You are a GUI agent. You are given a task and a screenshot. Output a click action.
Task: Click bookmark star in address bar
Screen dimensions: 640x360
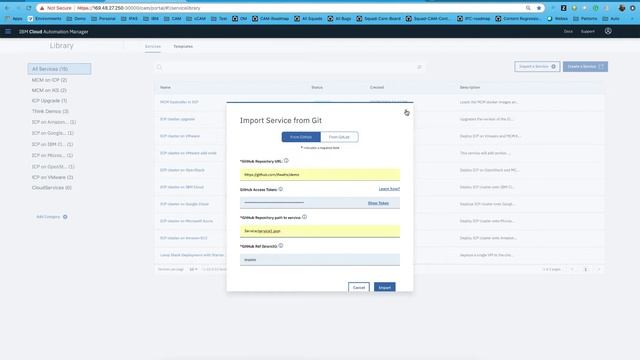pos(539,8)
